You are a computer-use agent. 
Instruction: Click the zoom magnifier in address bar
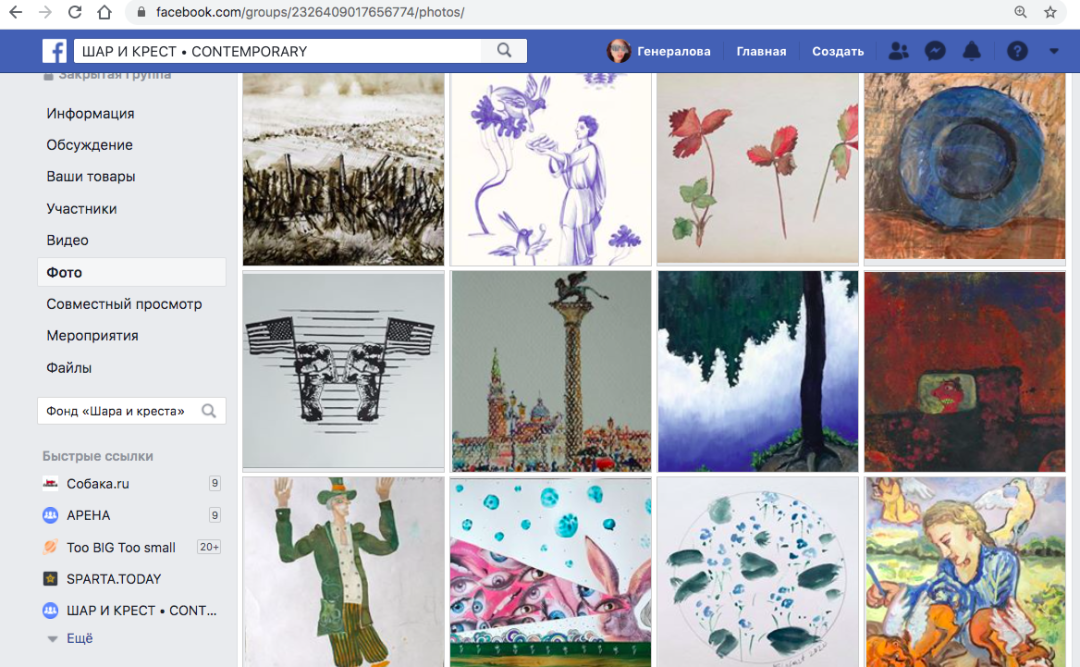(1021, 13)
